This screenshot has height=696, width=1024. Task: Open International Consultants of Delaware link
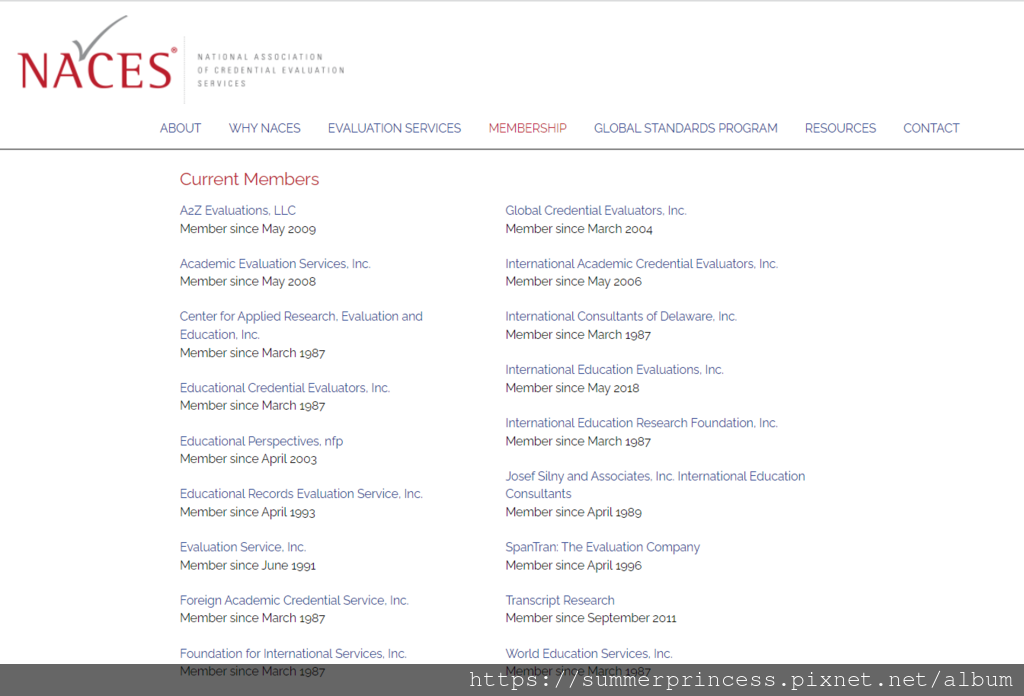click(621, 317)
